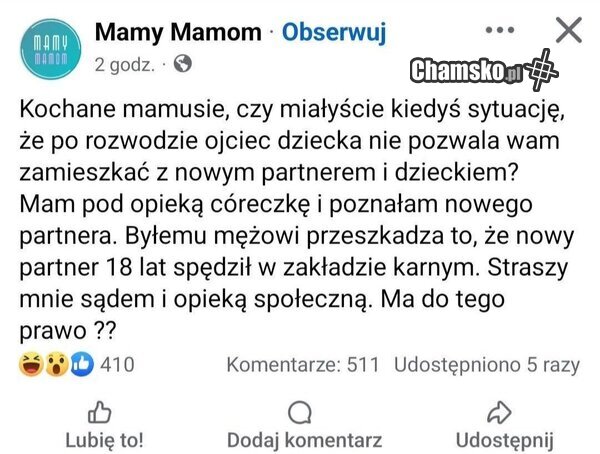
Task: Open the 'Komentarze: 511' comments list
Action: pos(303,365)
